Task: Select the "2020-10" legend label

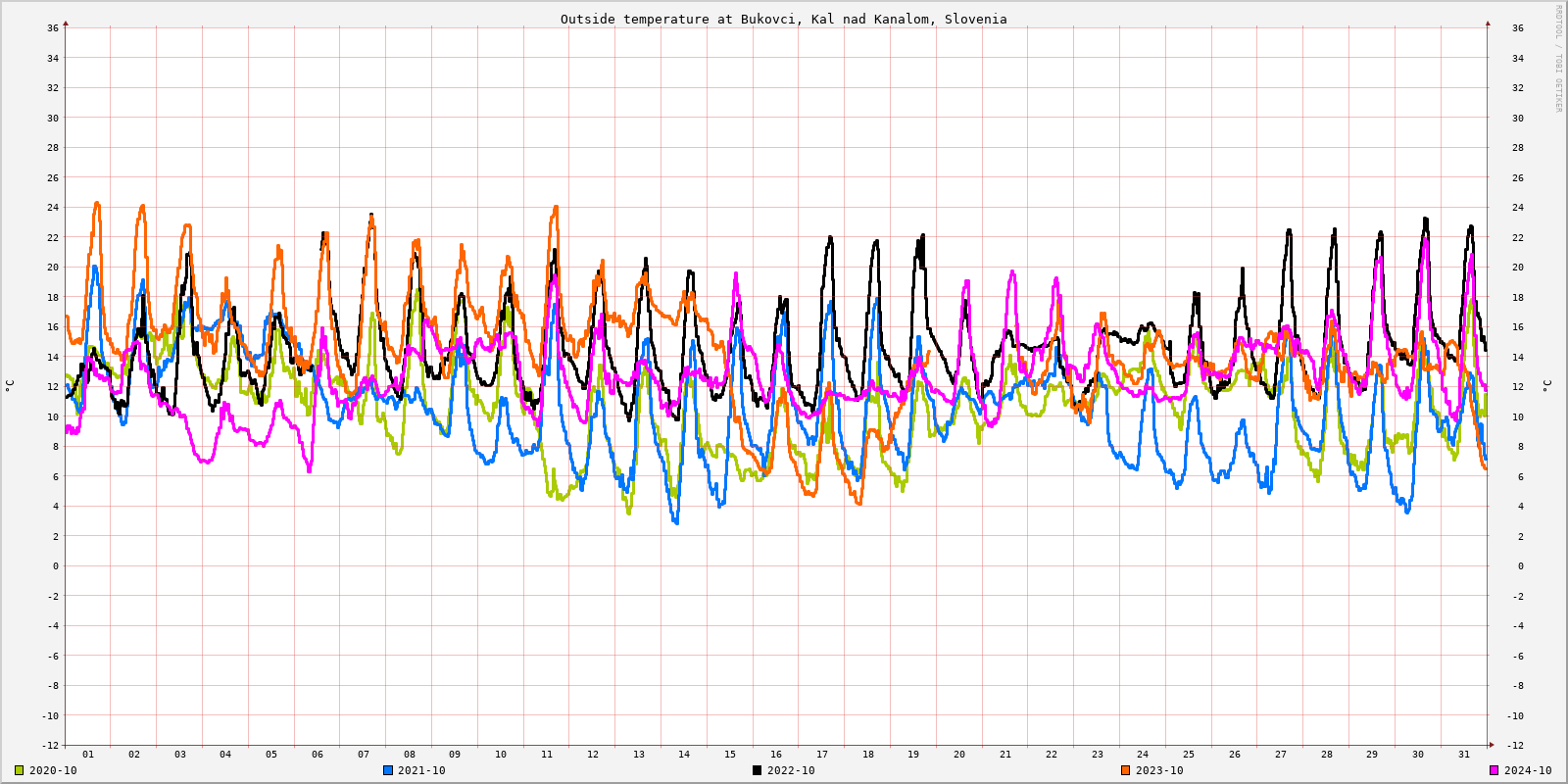Action: click(x=53, y=770)
